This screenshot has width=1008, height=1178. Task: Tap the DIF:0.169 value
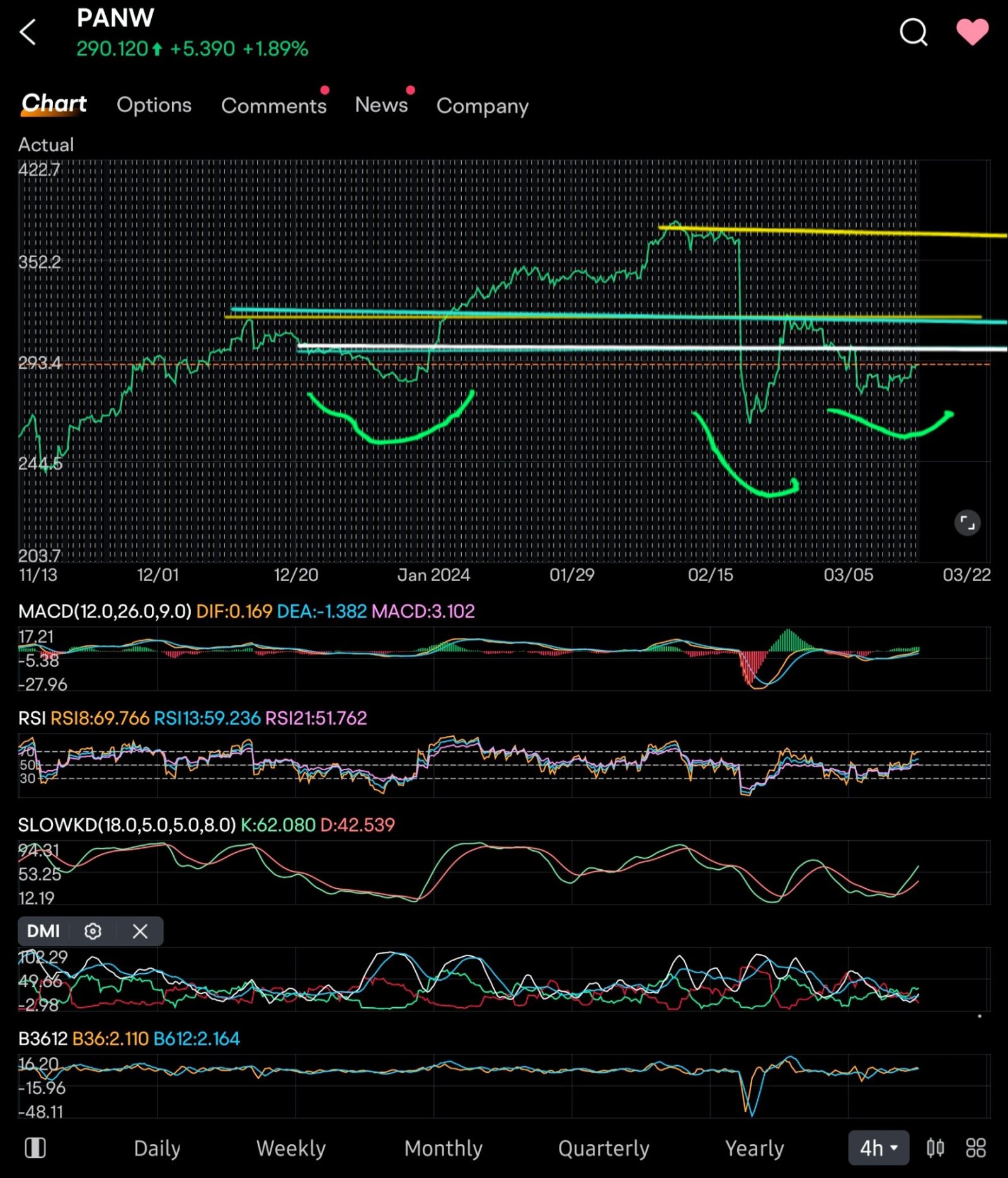[234, 611]
